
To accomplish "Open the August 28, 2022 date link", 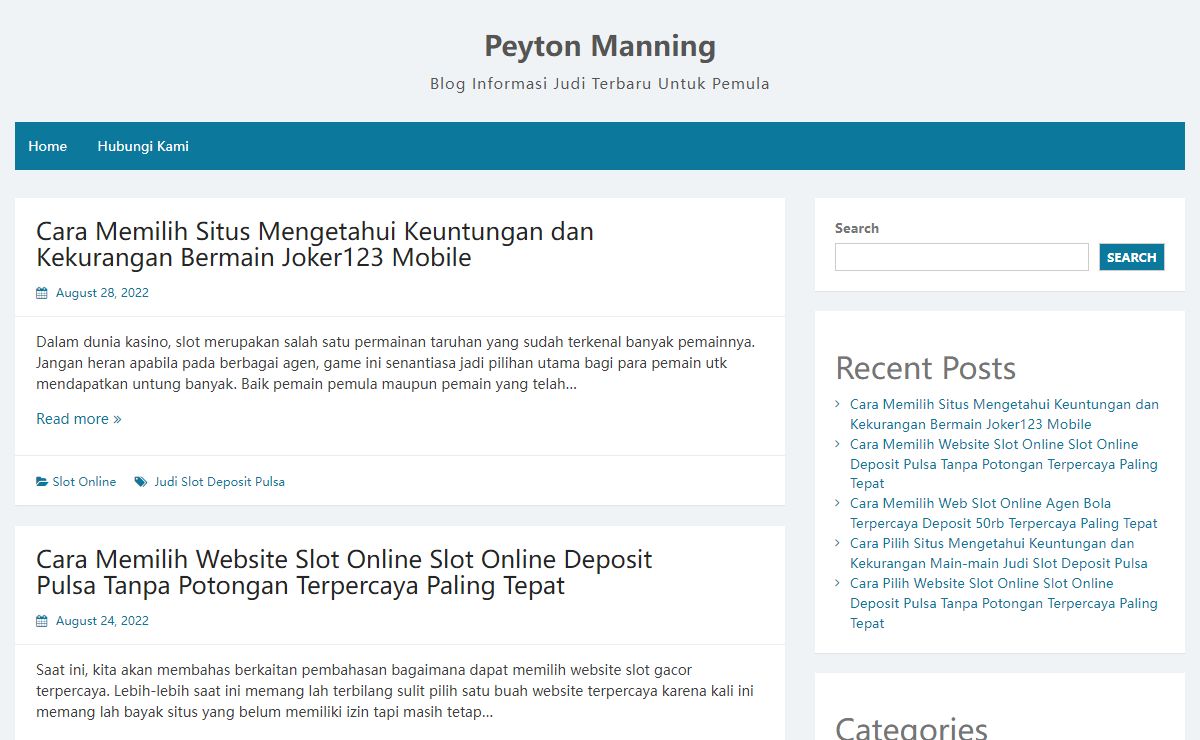I will tap(102, 293).
